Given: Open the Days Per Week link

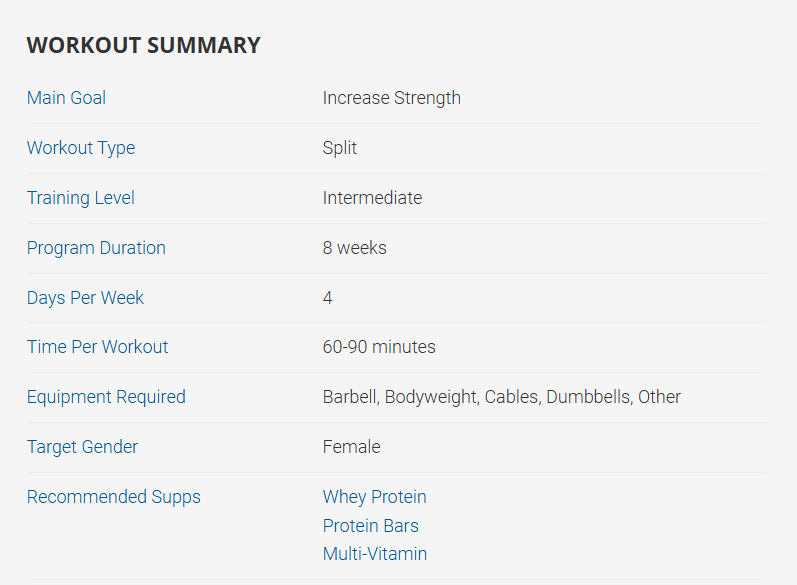Looking at the screenshot, I should pos(85,298).
